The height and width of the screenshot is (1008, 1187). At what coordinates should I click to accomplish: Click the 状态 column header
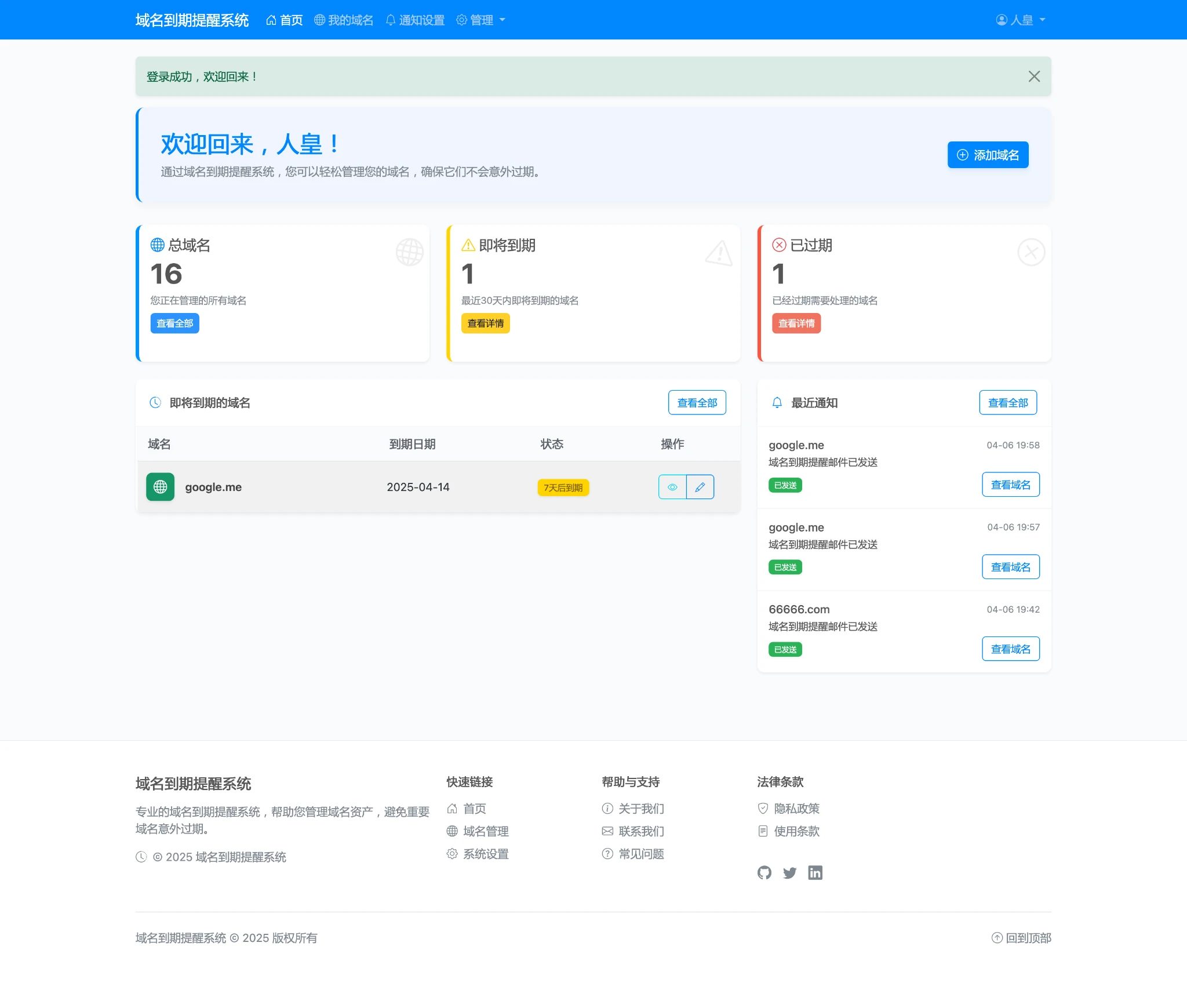click(552, 444)
